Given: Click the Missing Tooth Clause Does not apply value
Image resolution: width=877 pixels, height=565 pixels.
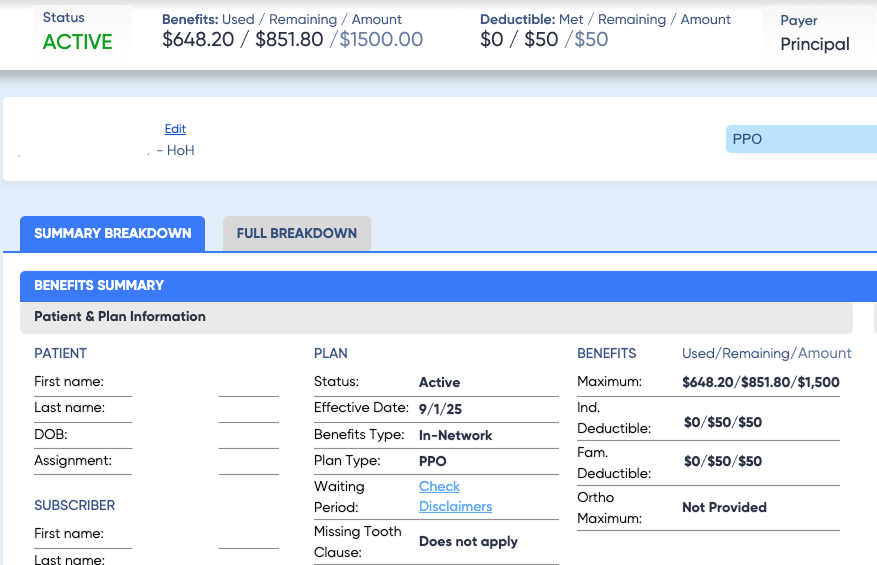Looking at the screenshot, I should tap(468, 541).
